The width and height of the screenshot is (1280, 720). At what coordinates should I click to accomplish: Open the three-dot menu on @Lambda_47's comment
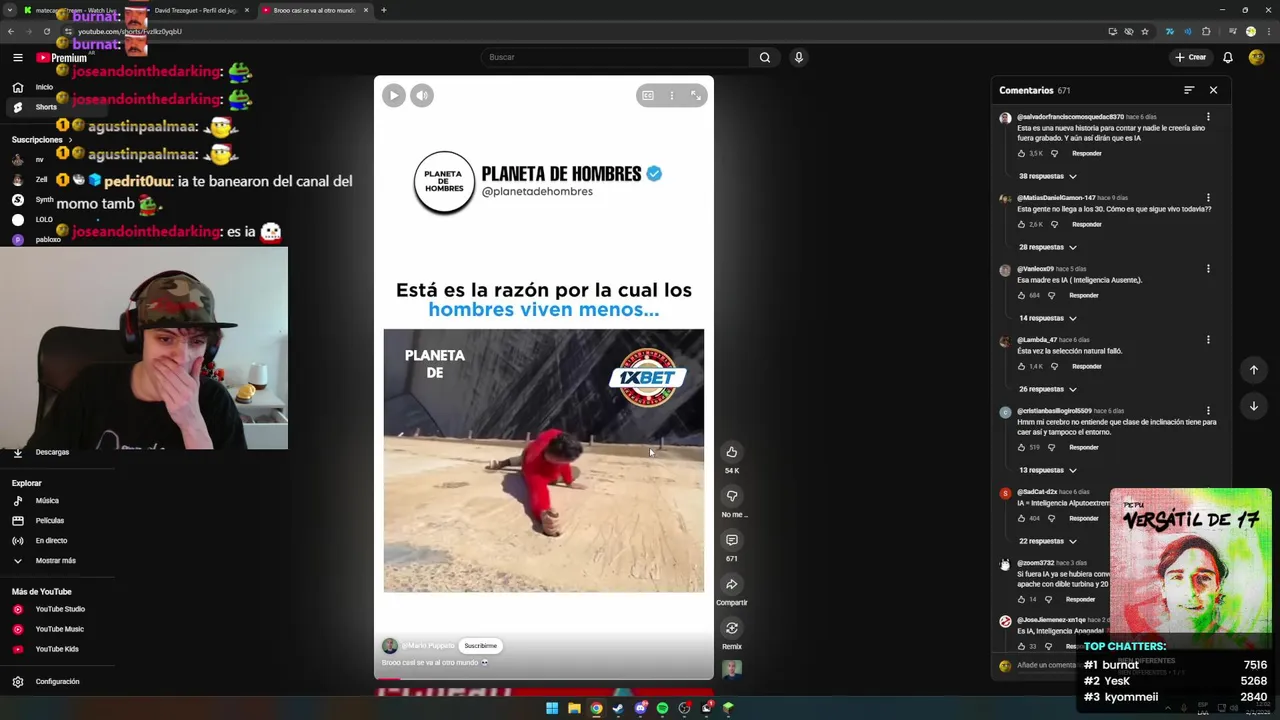coord(1208,340)
